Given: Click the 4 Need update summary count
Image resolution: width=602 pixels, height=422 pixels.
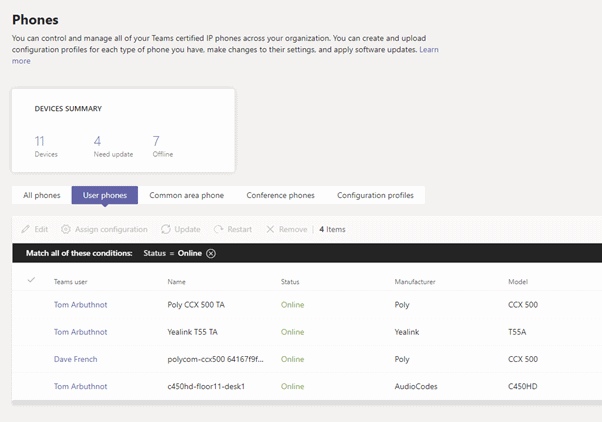Looking at the screenshot, I should [97, 141].
